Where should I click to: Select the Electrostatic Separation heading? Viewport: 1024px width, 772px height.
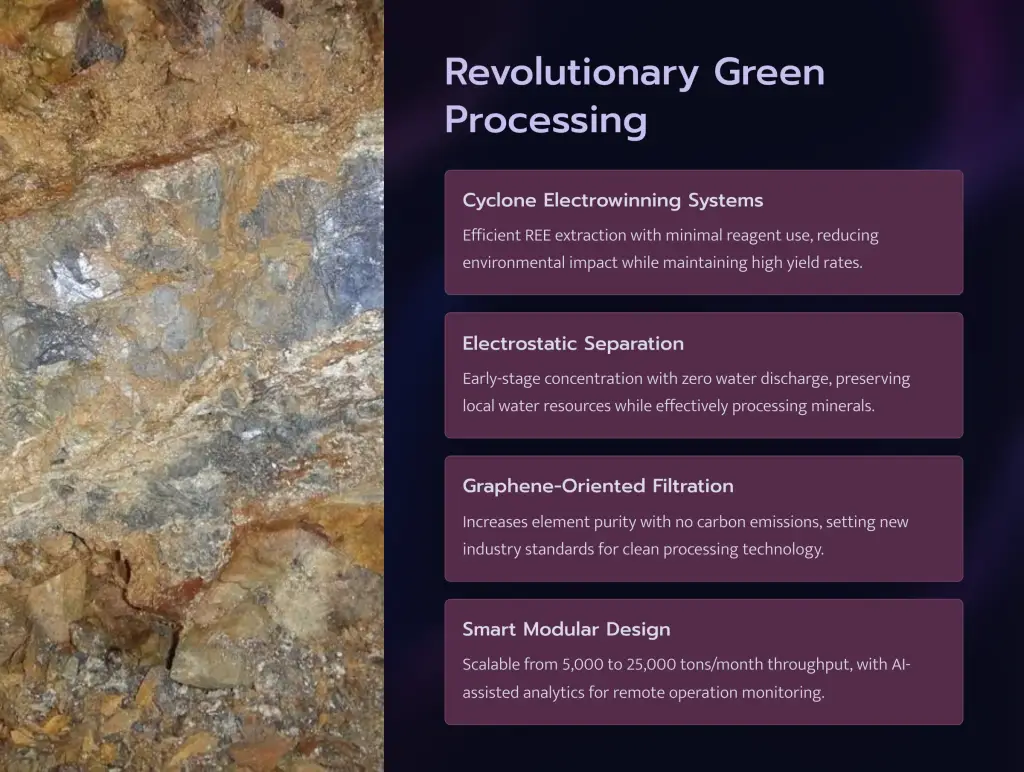coord(573,344)
